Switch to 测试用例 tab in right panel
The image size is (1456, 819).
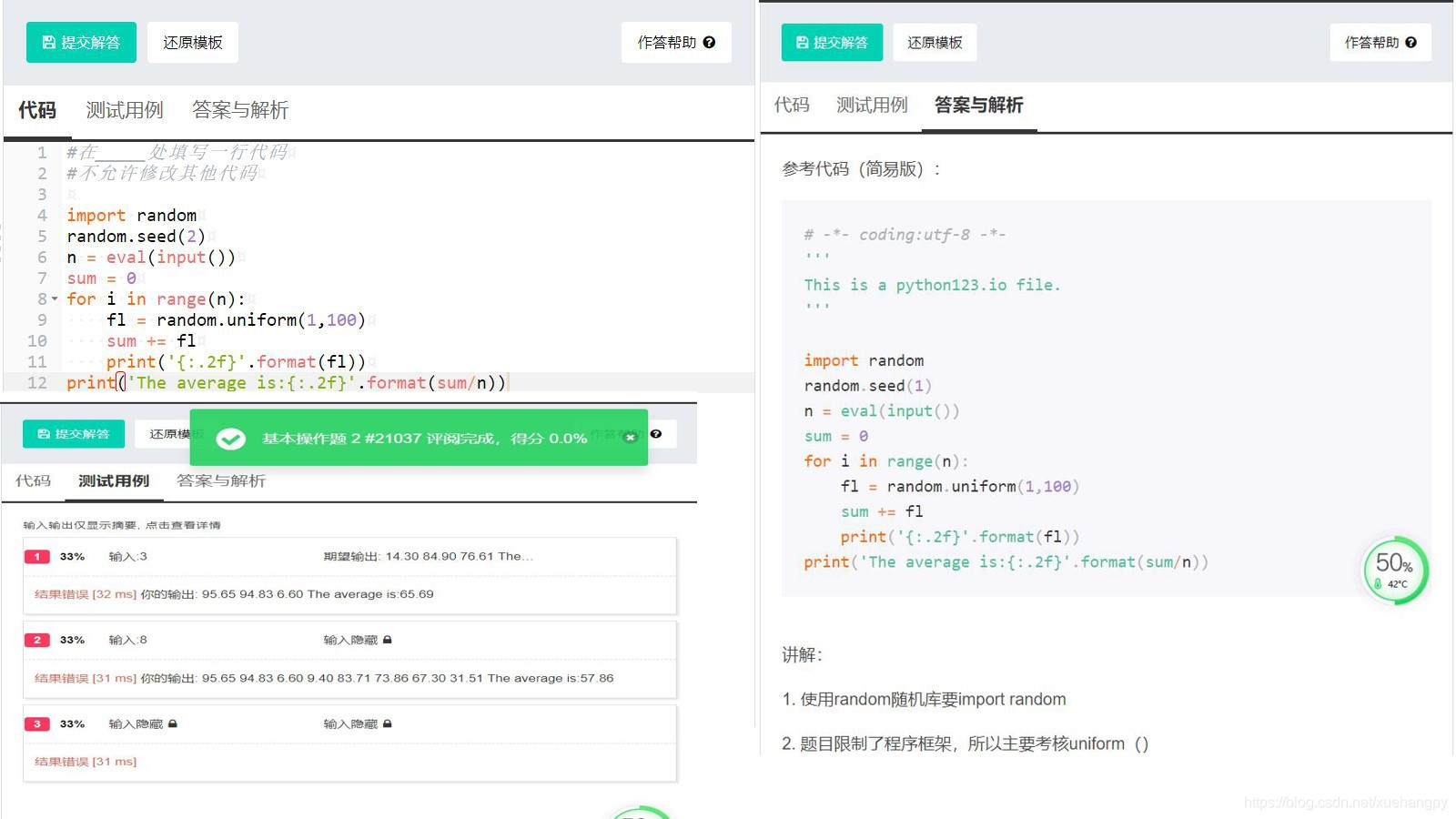[x=872, y=105]
